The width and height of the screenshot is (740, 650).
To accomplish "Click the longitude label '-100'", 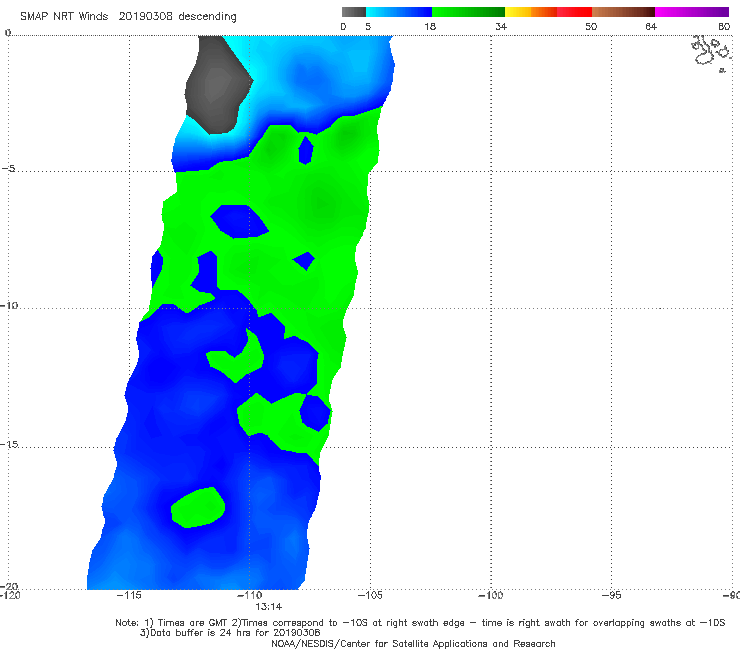I will (490, 595).
